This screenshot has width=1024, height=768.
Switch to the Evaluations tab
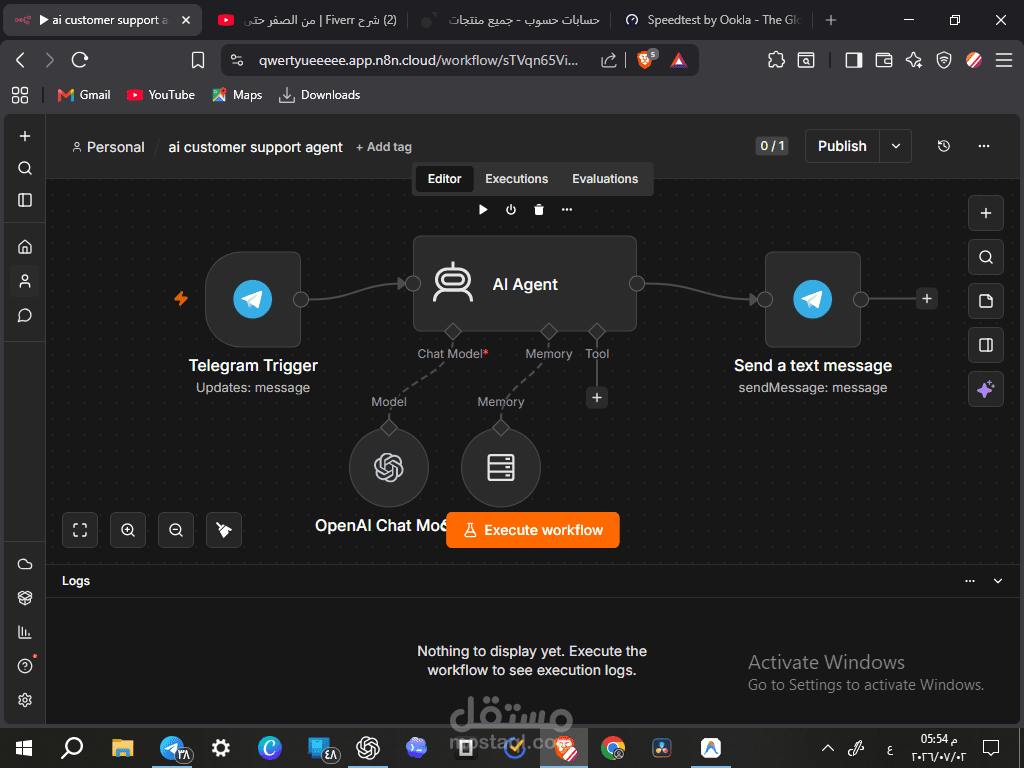[605, 179]
